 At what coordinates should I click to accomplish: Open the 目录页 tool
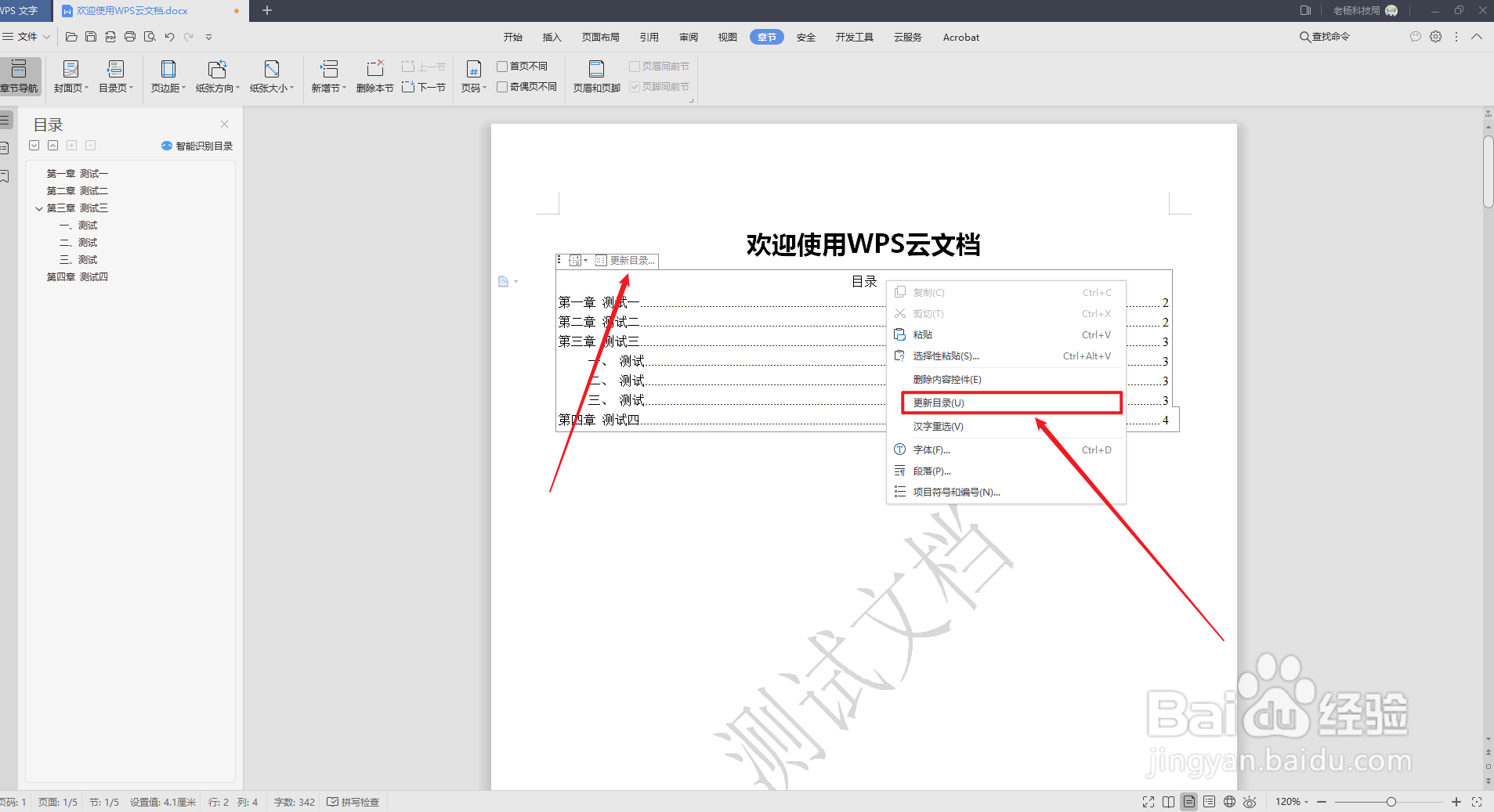pos(115,76)
